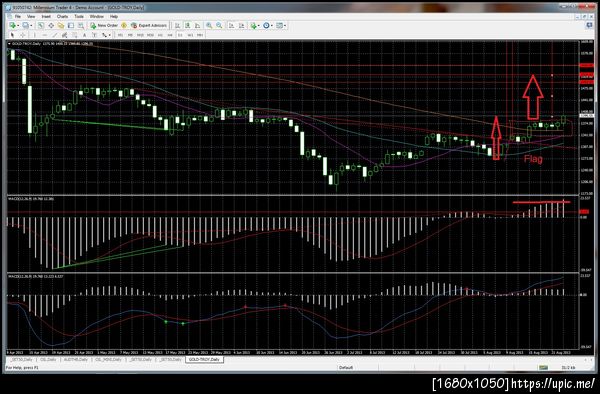Switch chart to line chart style

tap(197, 25)
